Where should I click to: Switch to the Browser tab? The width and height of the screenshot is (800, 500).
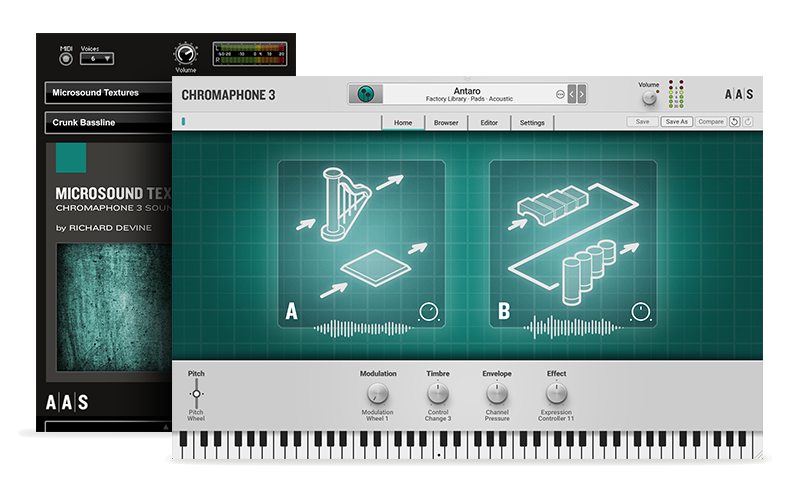(446, 123)
